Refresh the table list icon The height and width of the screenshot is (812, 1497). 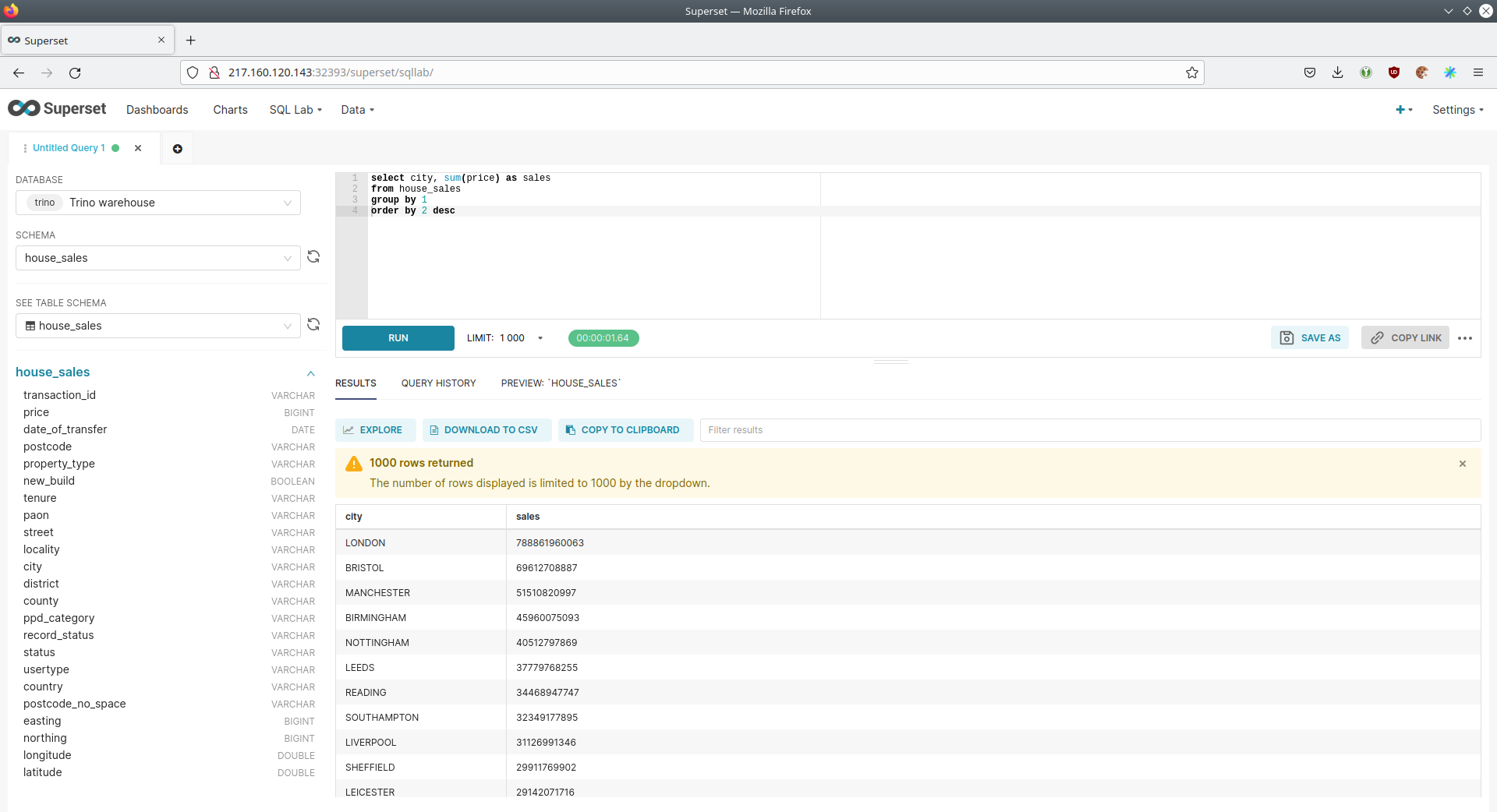[313, 325]
